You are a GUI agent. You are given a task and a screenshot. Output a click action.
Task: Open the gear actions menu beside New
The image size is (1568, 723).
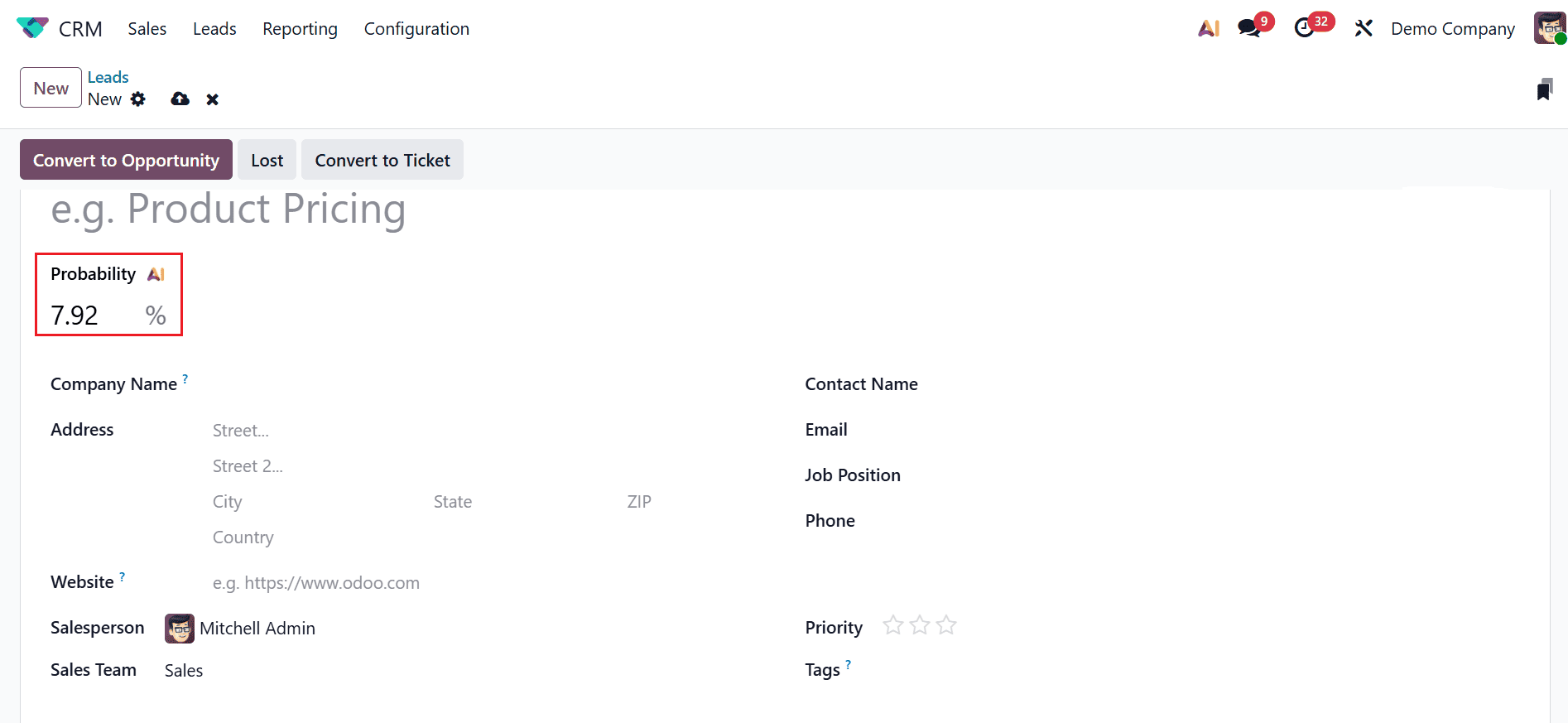(x=138, y=99)
